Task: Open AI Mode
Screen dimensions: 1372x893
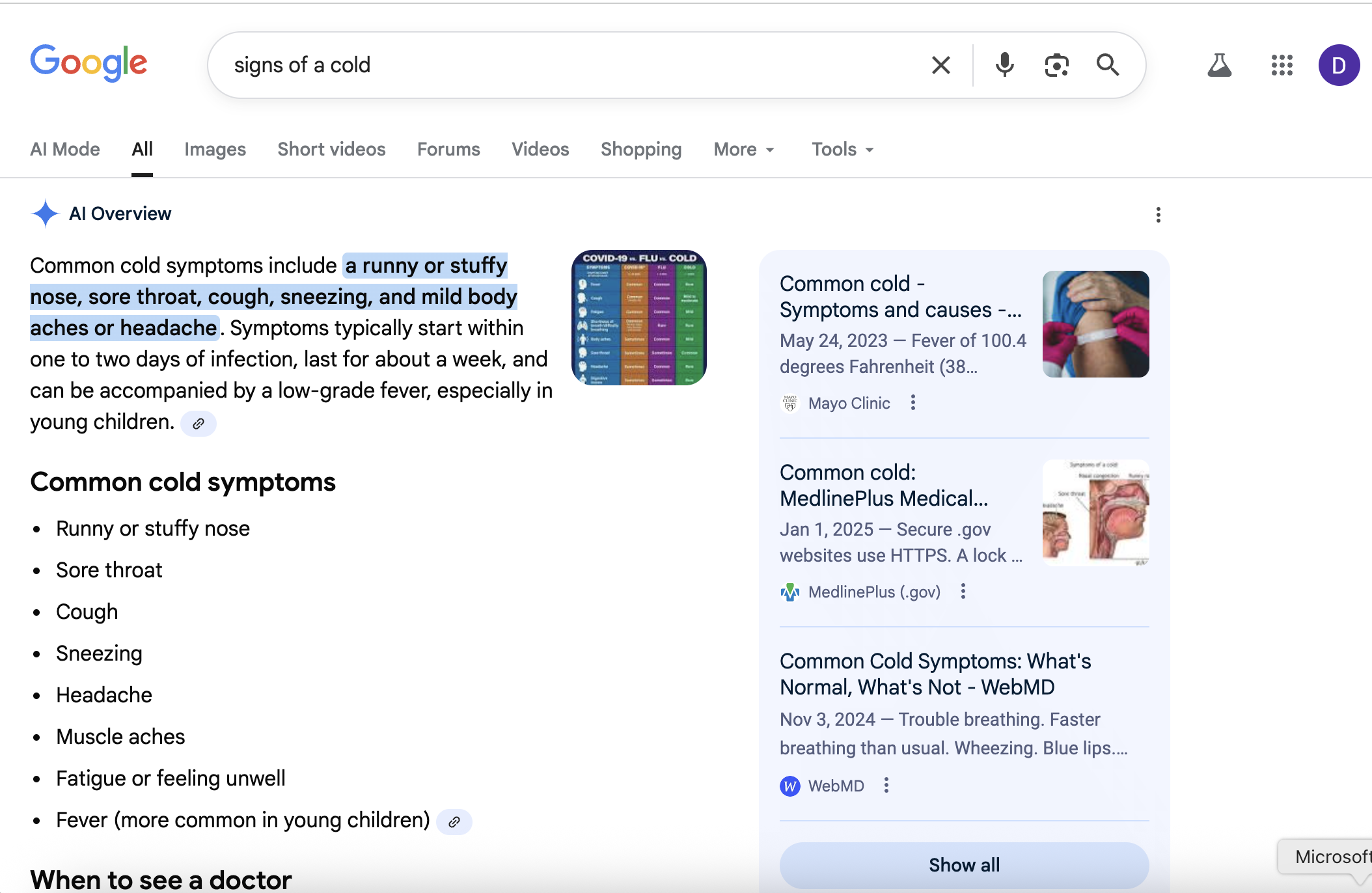Action: tap(64, 149)
